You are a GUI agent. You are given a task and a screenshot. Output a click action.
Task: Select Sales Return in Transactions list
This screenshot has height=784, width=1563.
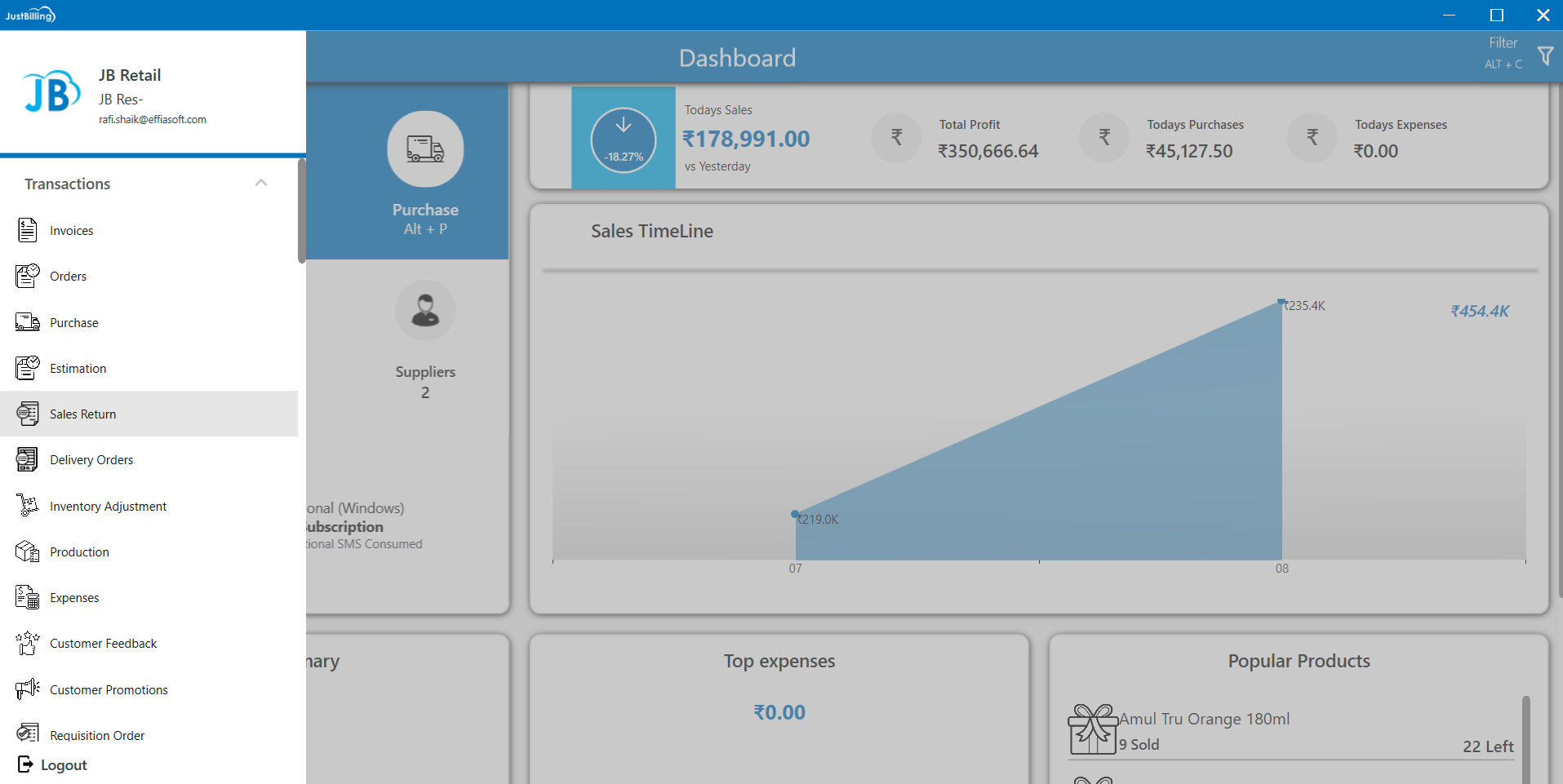(x=82, y=414)
